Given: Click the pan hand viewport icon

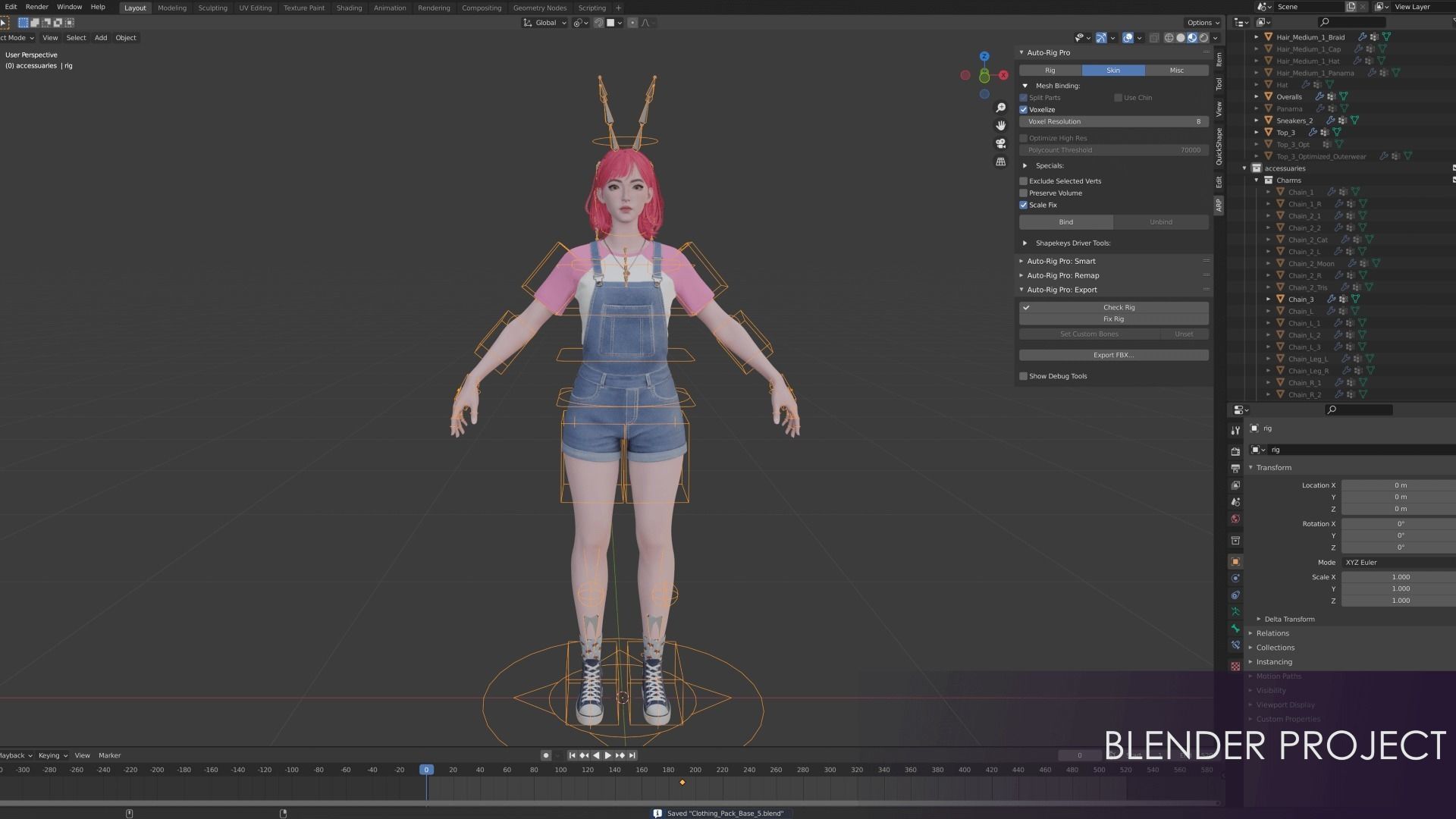Looking at the screenshot, I should pyautogui.click(x=1001, y=125).
